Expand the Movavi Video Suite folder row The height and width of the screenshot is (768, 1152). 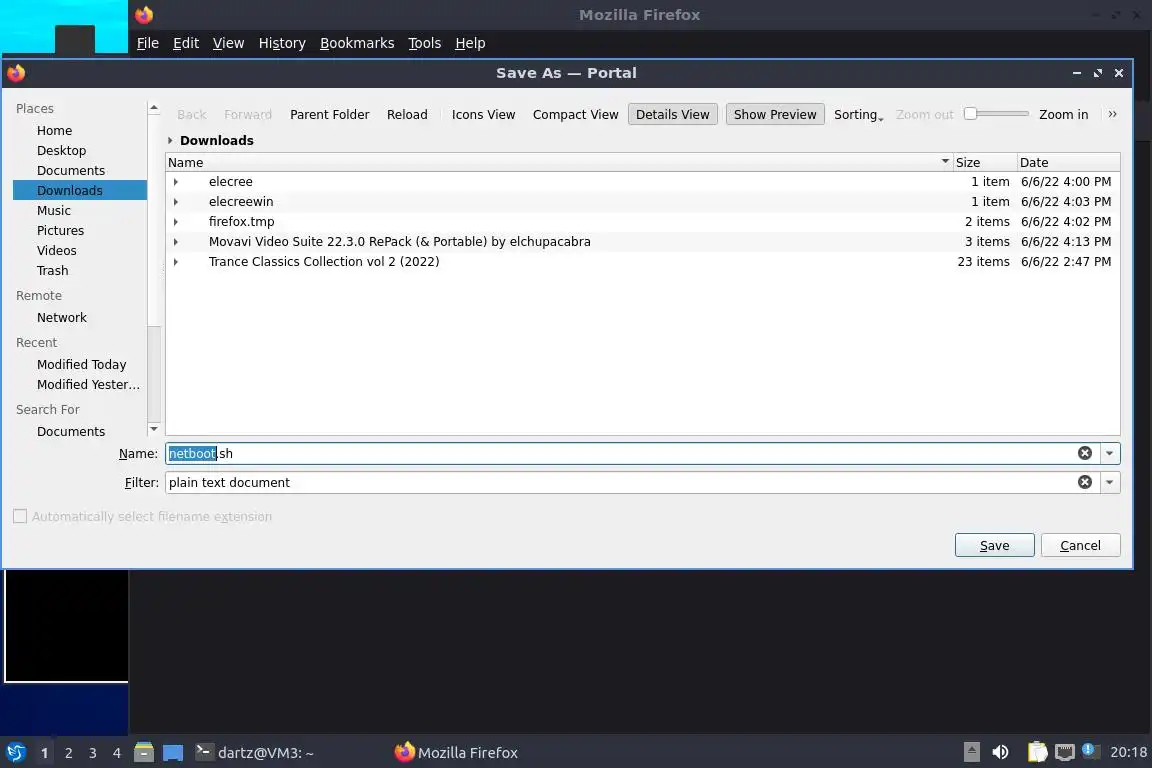[176, 241]
